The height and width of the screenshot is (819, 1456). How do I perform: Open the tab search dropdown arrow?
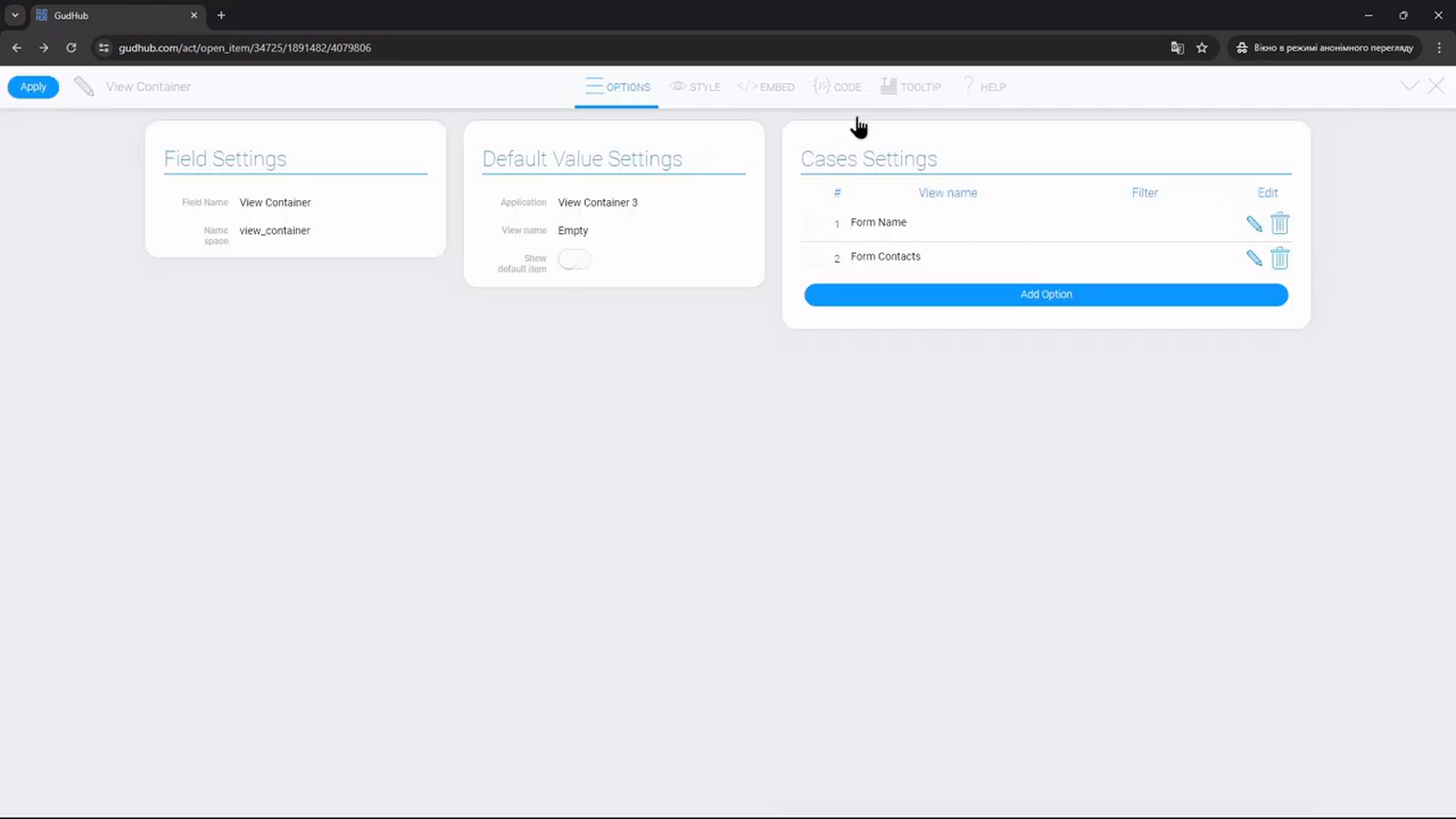15,15
